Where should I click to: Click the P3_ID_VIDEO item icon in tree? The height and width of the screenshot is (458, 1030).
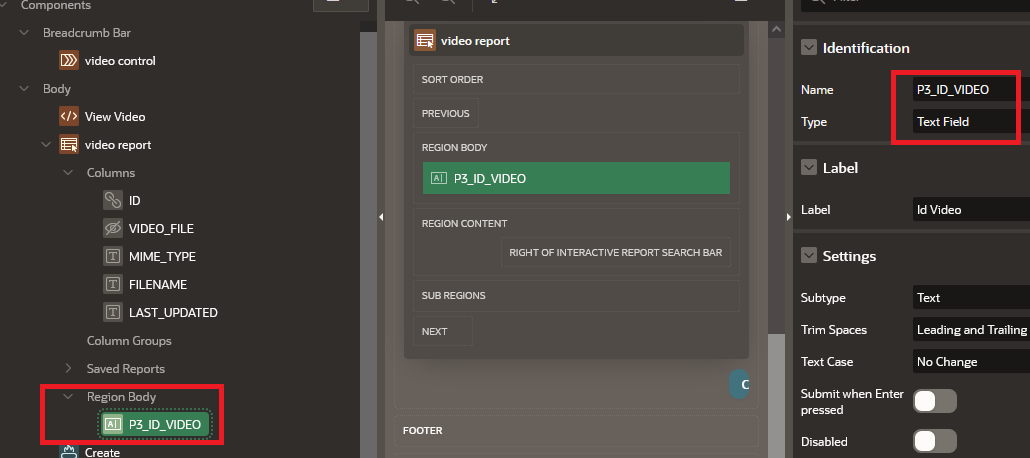click(x=113, y=424)
